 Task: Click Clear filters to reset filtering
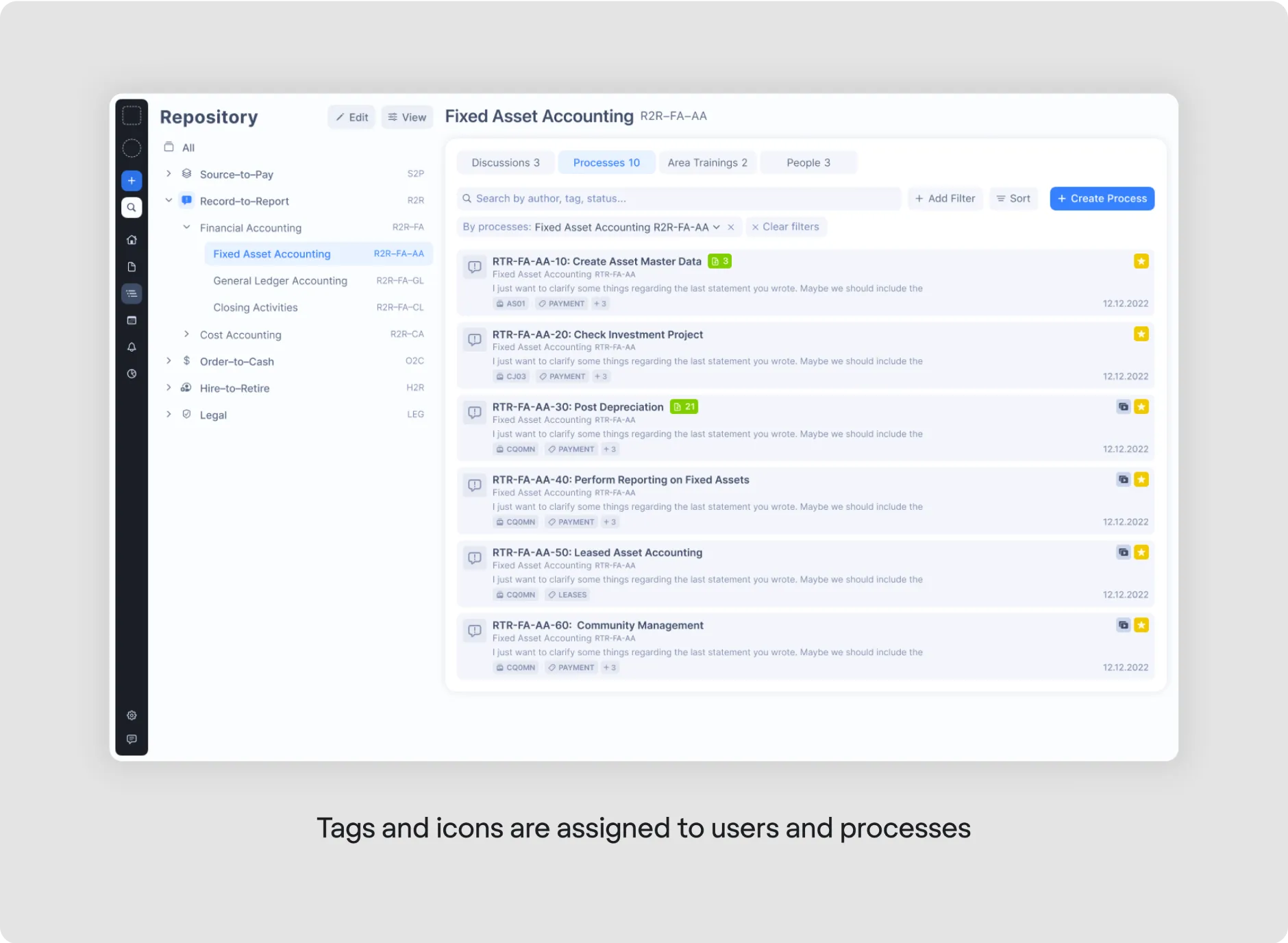pyautogui.click(x=786, y=227)
